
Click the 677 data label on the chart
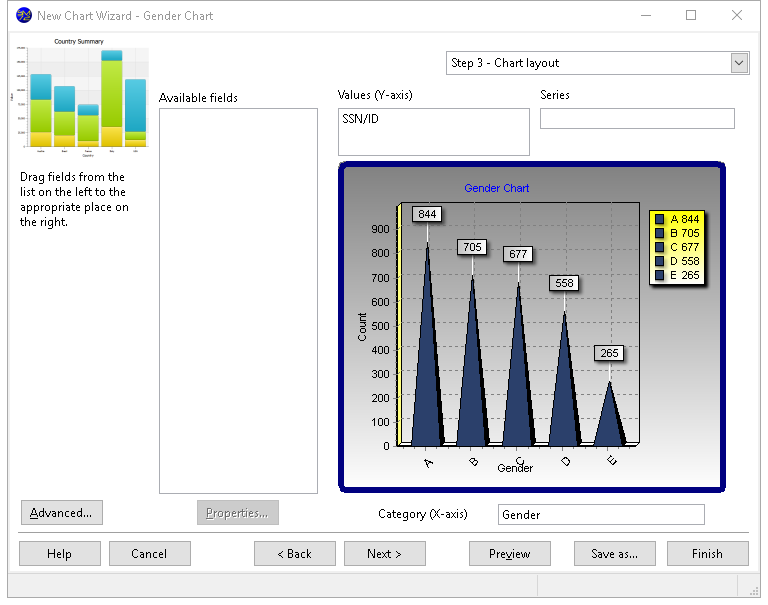[518, 254]
